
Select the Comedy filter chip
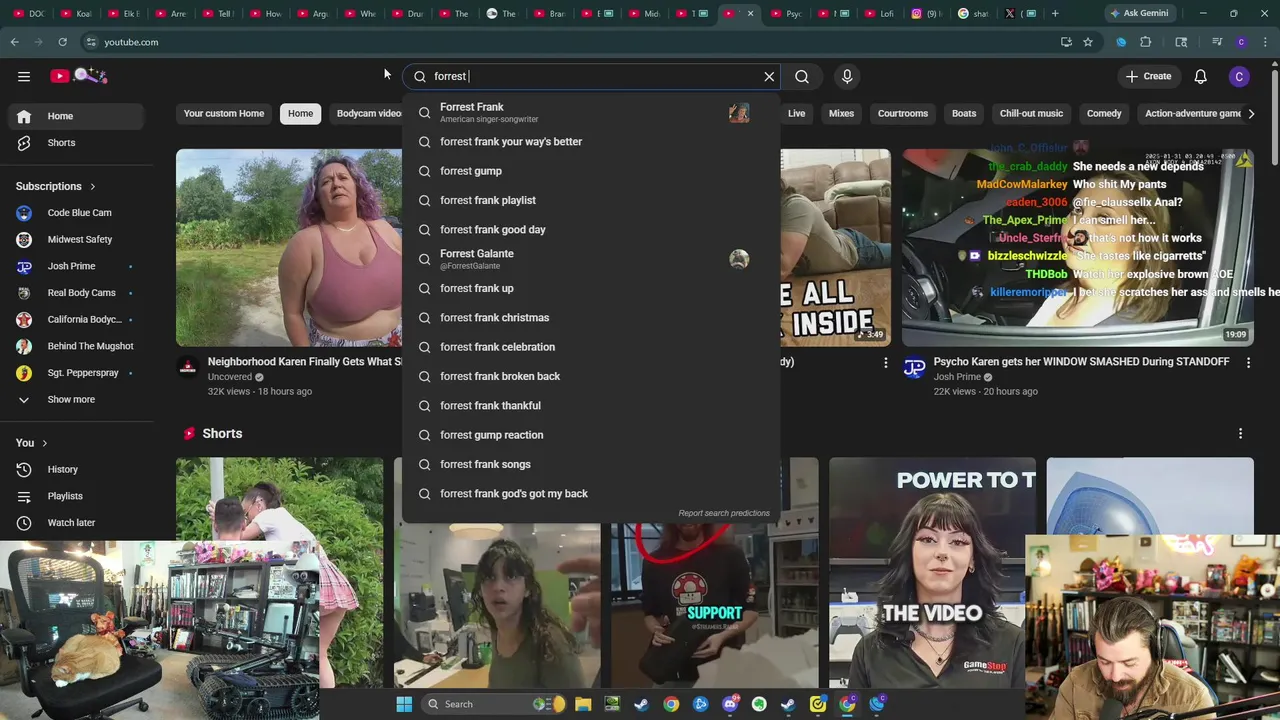[1104, 113]
